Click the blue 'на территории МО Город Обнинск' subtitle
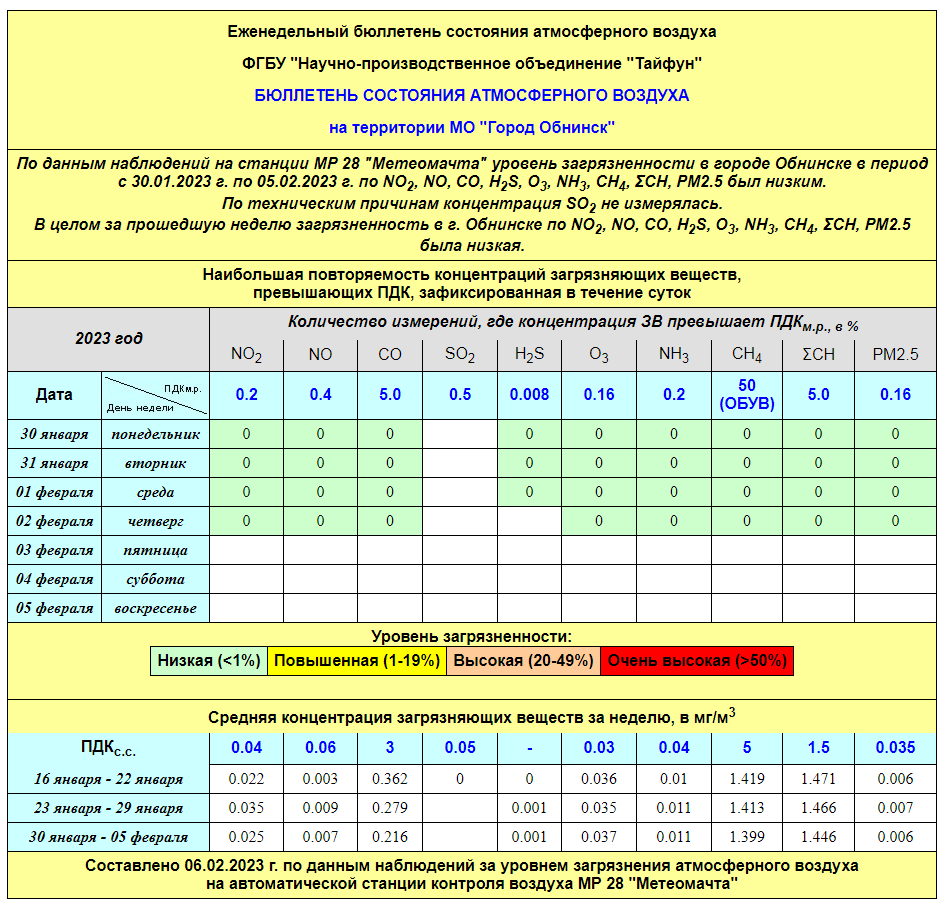This screenshot has height=910, width=945. pyautogui.click(x=472, y=128)
